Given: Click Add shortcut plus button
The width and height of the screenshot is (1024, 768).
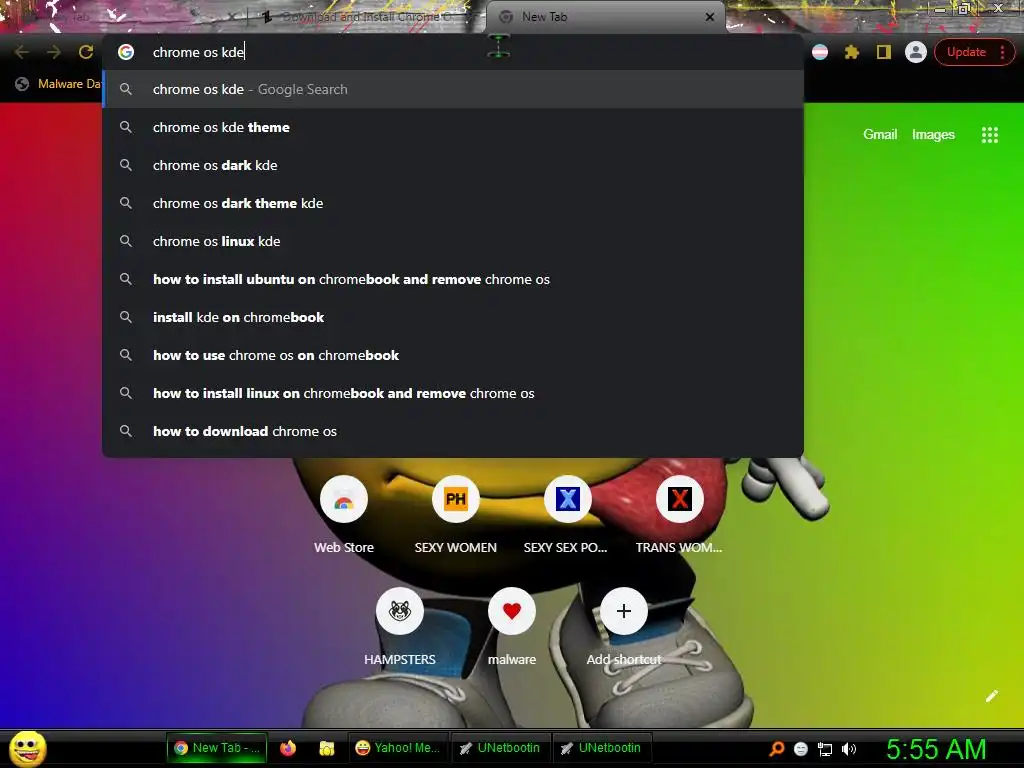Looking at the screenshot, I should coord(624,611).
